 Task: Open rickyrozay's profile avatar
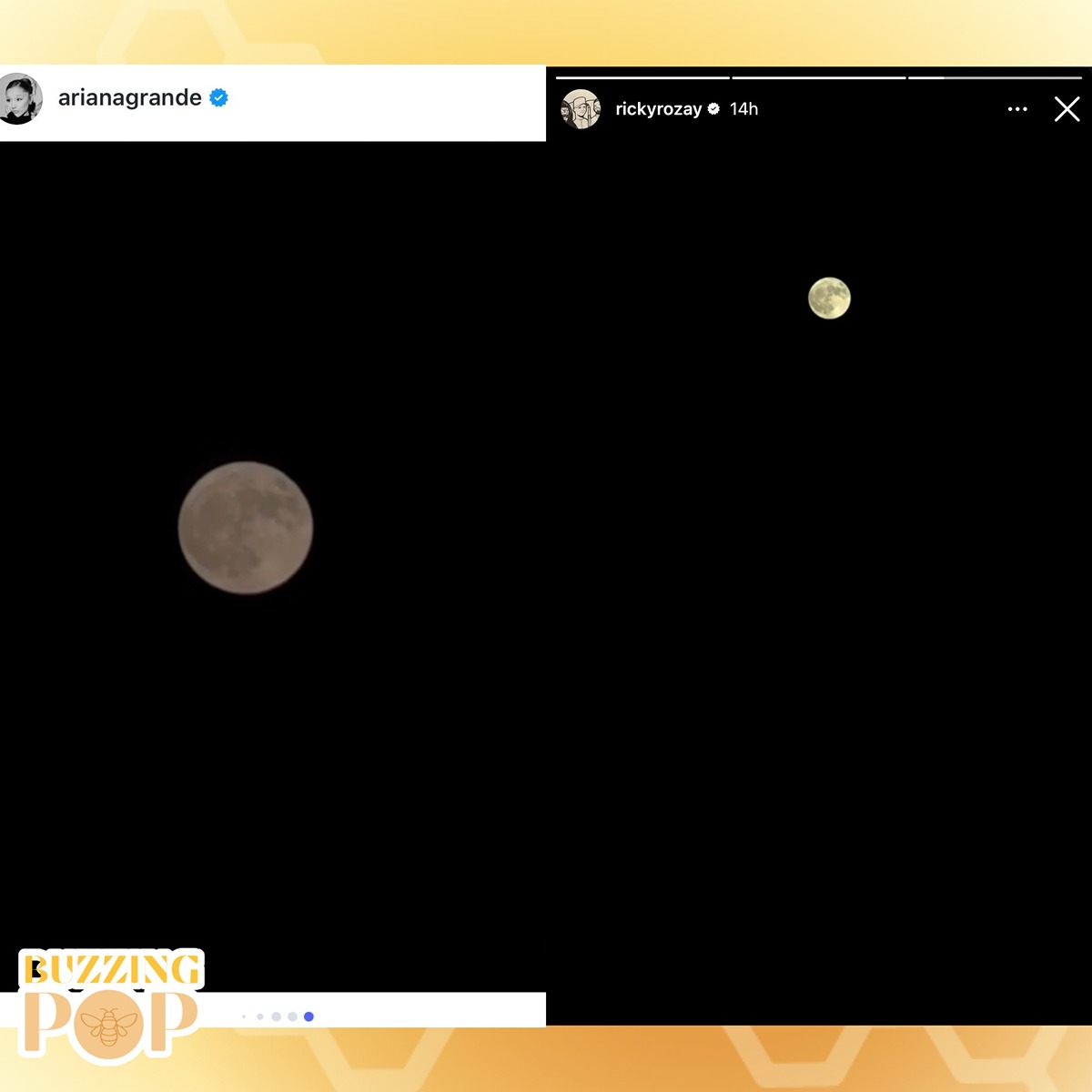click(581, 109)
